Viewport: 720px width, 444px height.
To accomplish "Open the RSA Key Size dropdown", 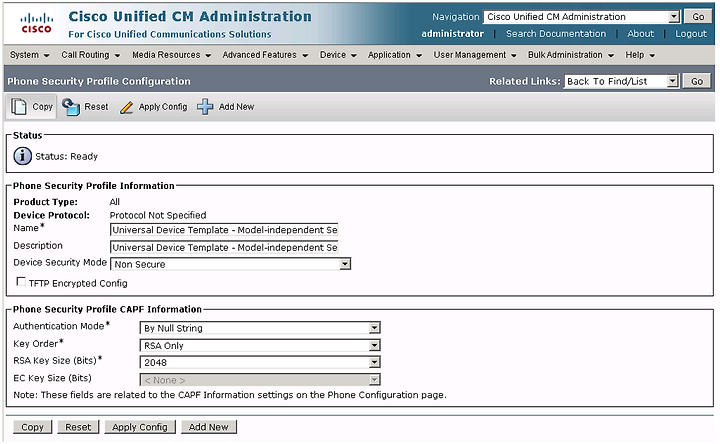I will point(260,362).
